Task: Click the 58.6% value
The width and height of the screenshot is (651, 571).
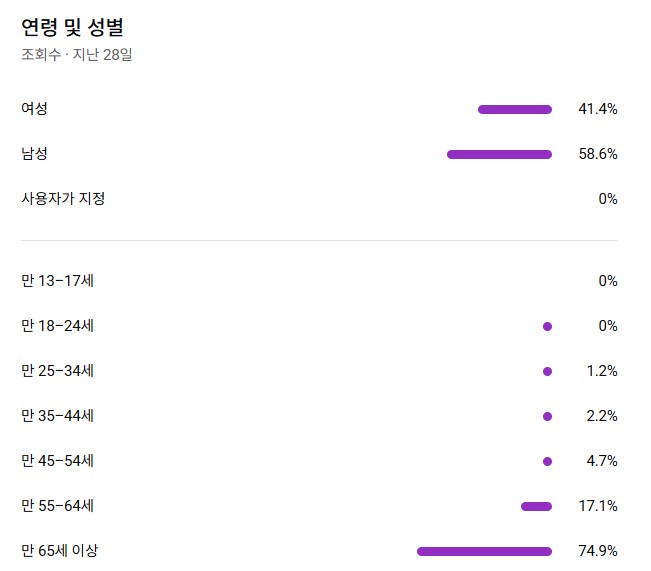Action: (x=598, y=154)
